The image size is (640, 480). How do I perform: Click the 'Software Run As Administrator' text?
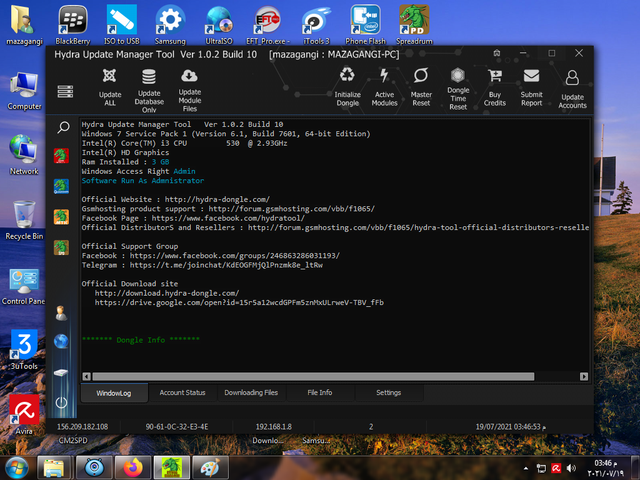click(143, 181)
